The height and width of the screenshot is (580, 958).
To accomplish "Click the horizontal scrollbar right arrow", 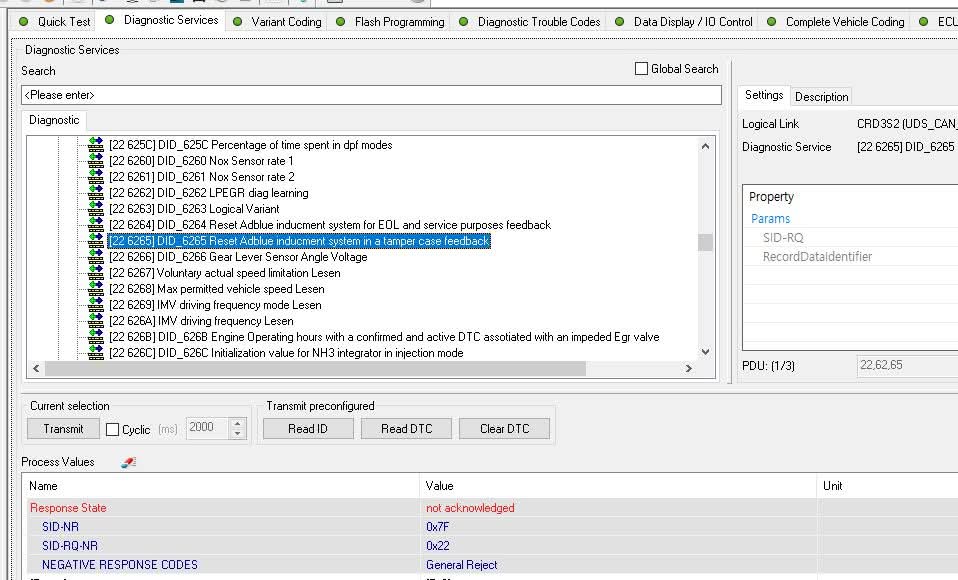I will pyautogui.click(x=689, y=369).
